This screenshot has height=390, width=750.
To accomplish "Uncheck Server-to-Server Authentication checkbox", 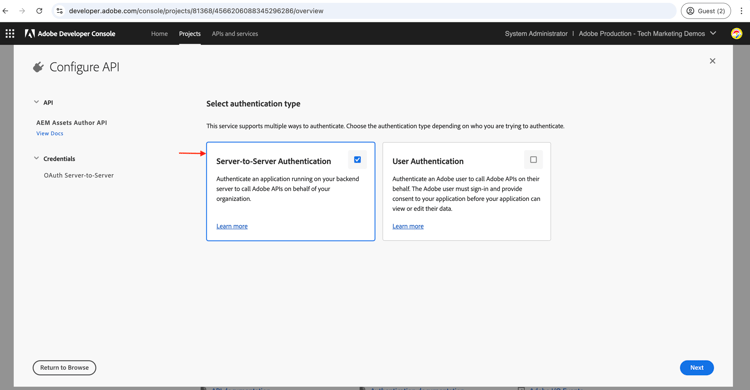I will point(357,159).
